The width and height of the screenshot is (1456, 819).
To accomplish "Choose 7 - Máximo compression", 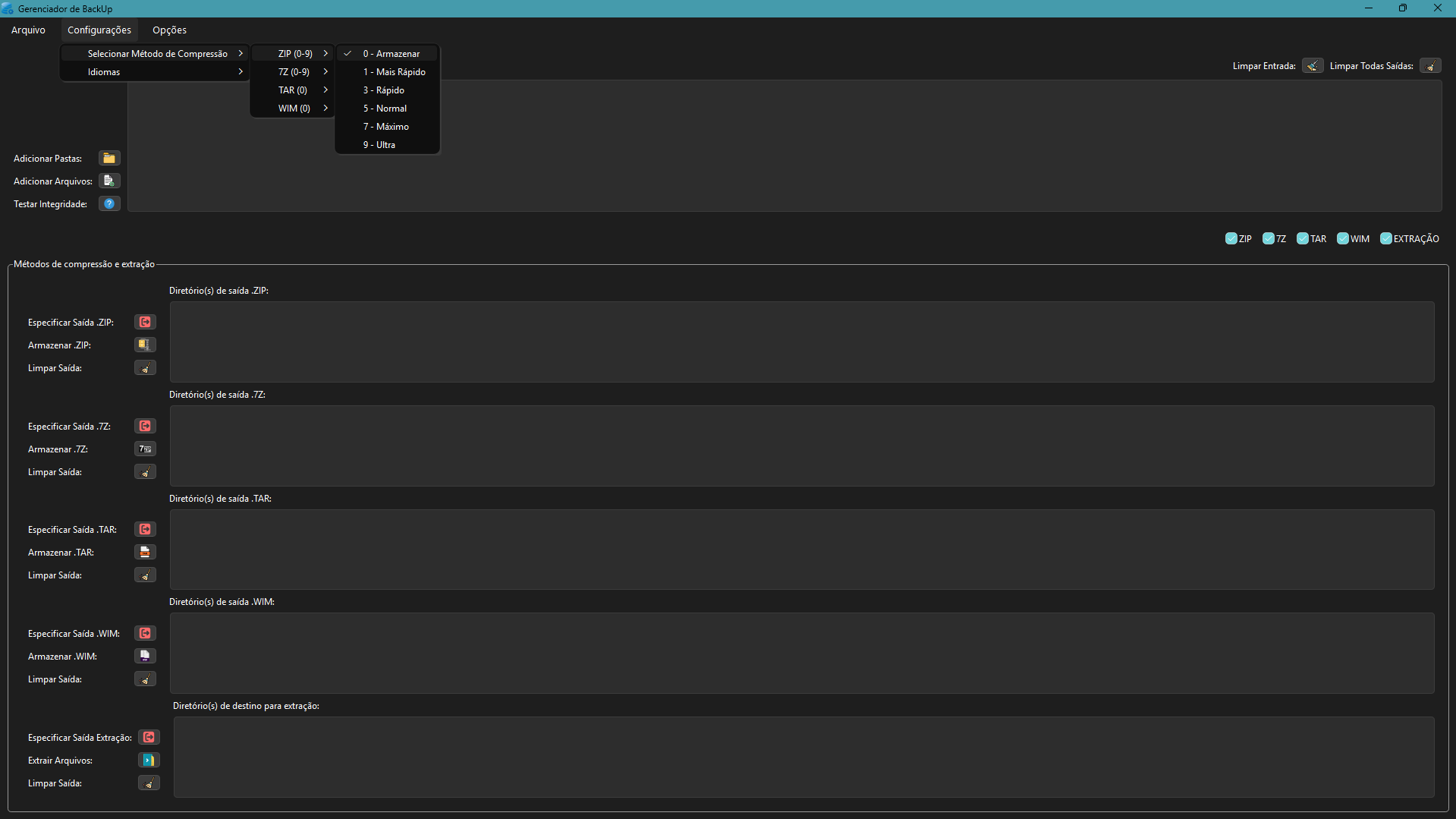I will click(x=388, y=126).
